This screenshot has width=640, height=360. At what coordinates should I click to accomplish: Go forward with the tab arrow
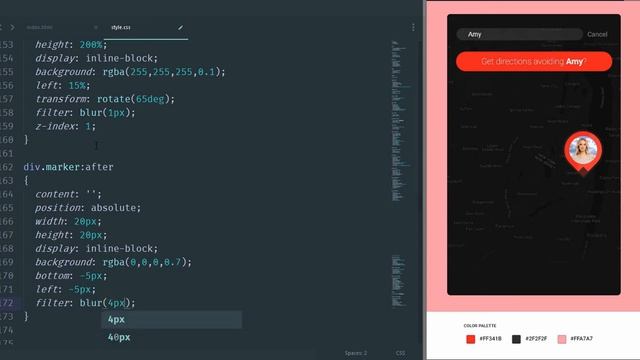[x=12, y=27]
